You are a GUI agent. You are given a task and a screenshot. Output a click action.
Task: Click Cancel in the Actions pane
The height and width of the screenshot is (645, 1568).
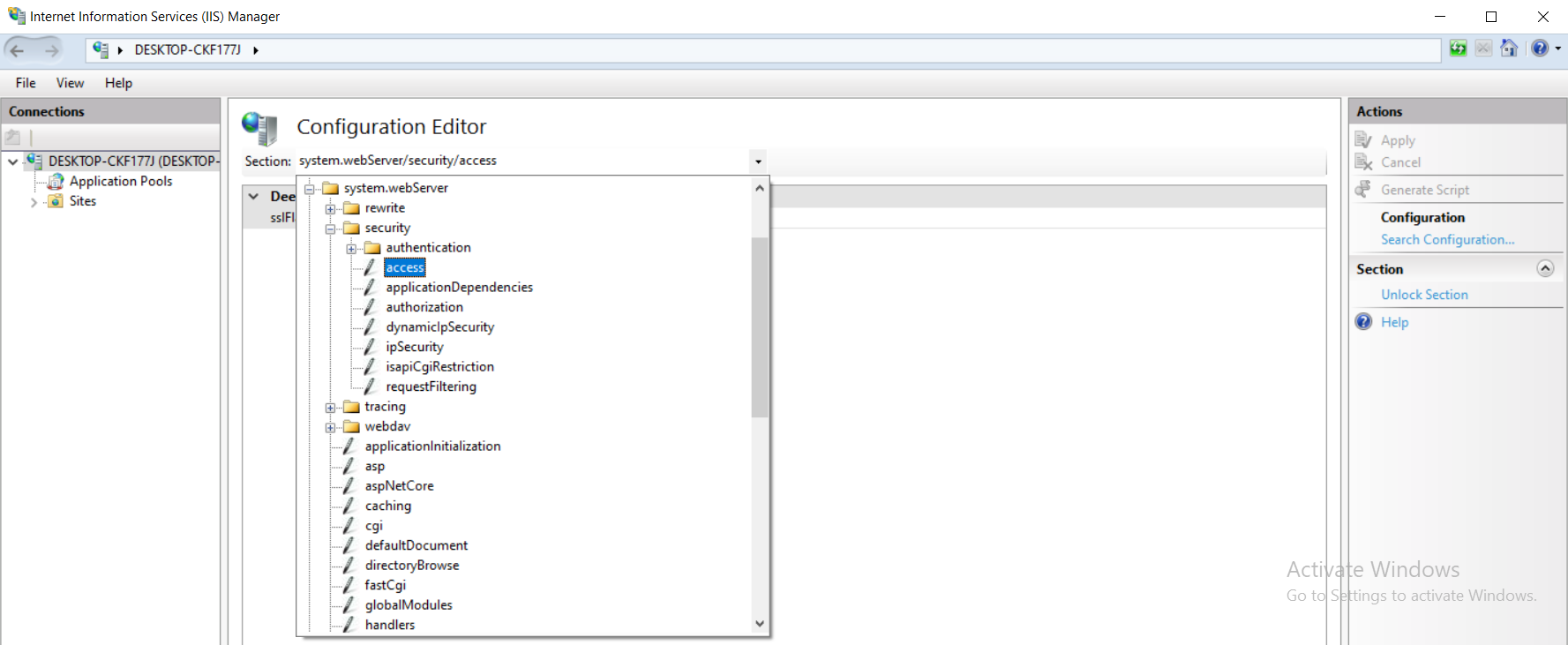click(1400, 162)
